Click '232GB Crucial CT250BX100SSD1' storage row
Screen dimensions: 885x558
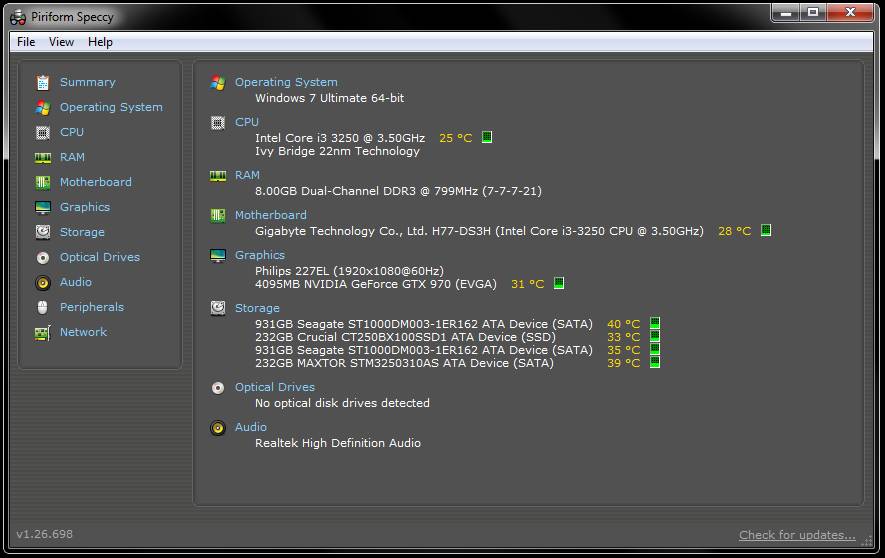point(405,337)
